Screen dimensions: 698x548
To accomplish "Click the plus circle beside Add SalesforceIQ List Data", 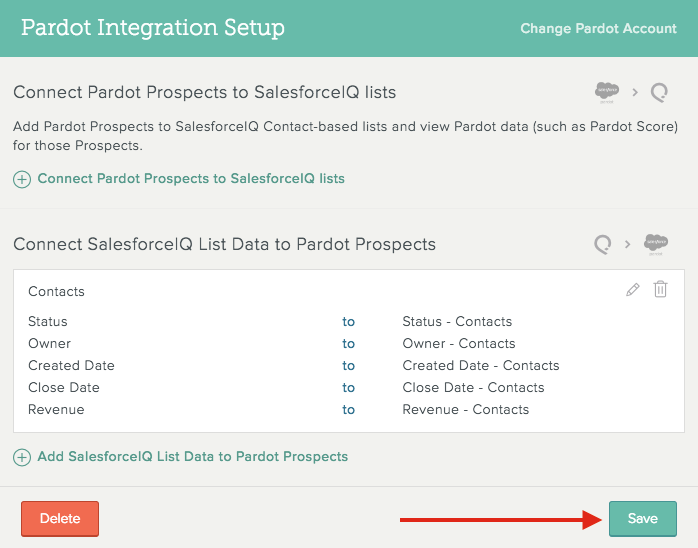I will [22, 457].
